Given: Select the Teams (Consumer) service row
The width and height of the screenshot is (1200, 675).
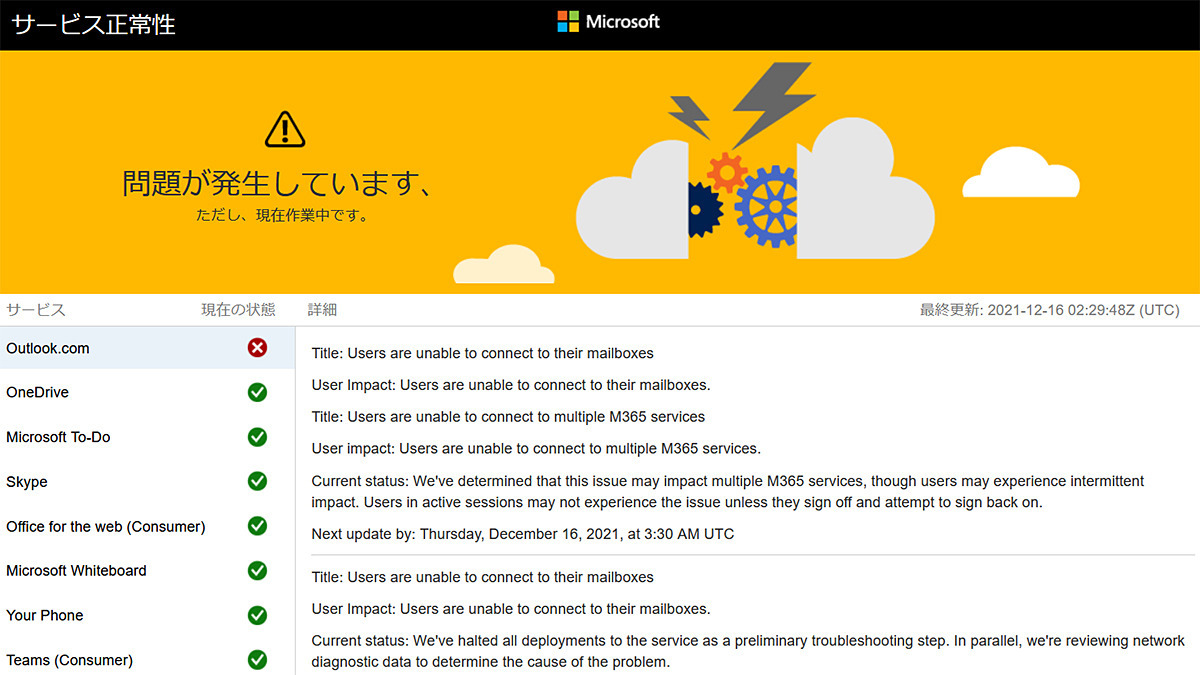Looking at the screenshot, I should (x=147, y=659).
